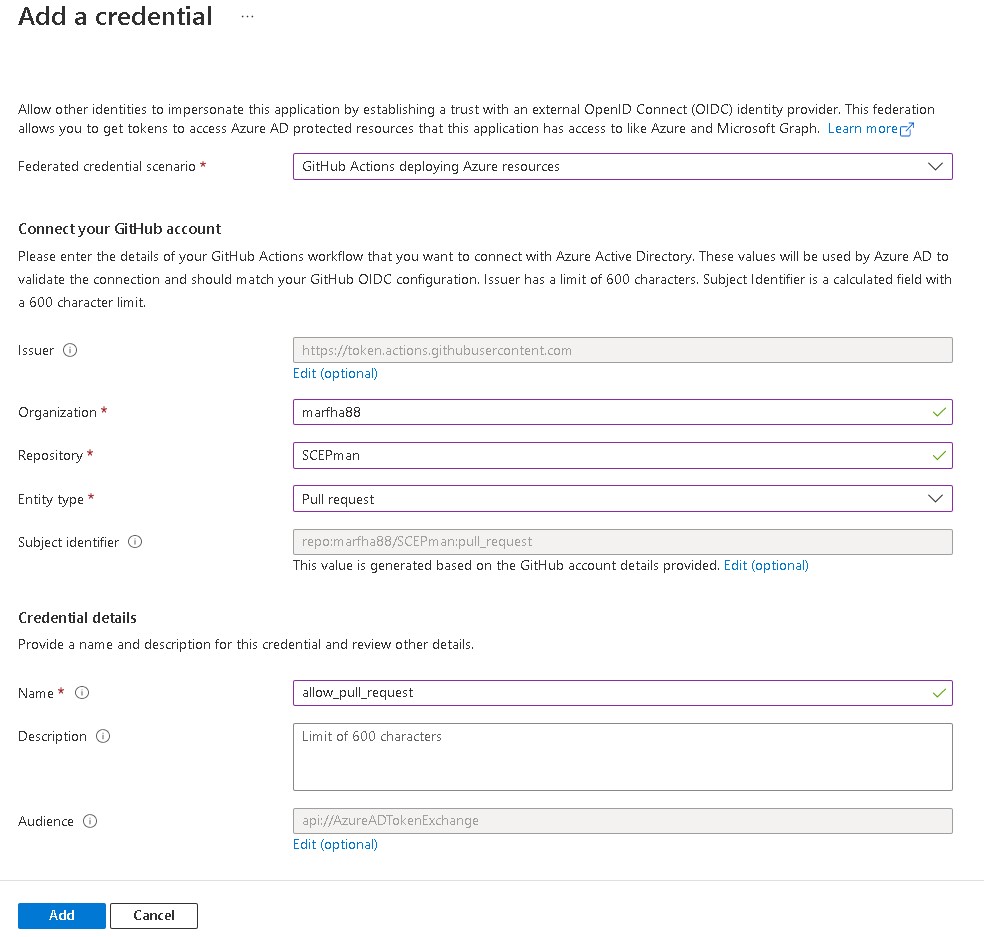Click the Organization input field

(610, 412)
